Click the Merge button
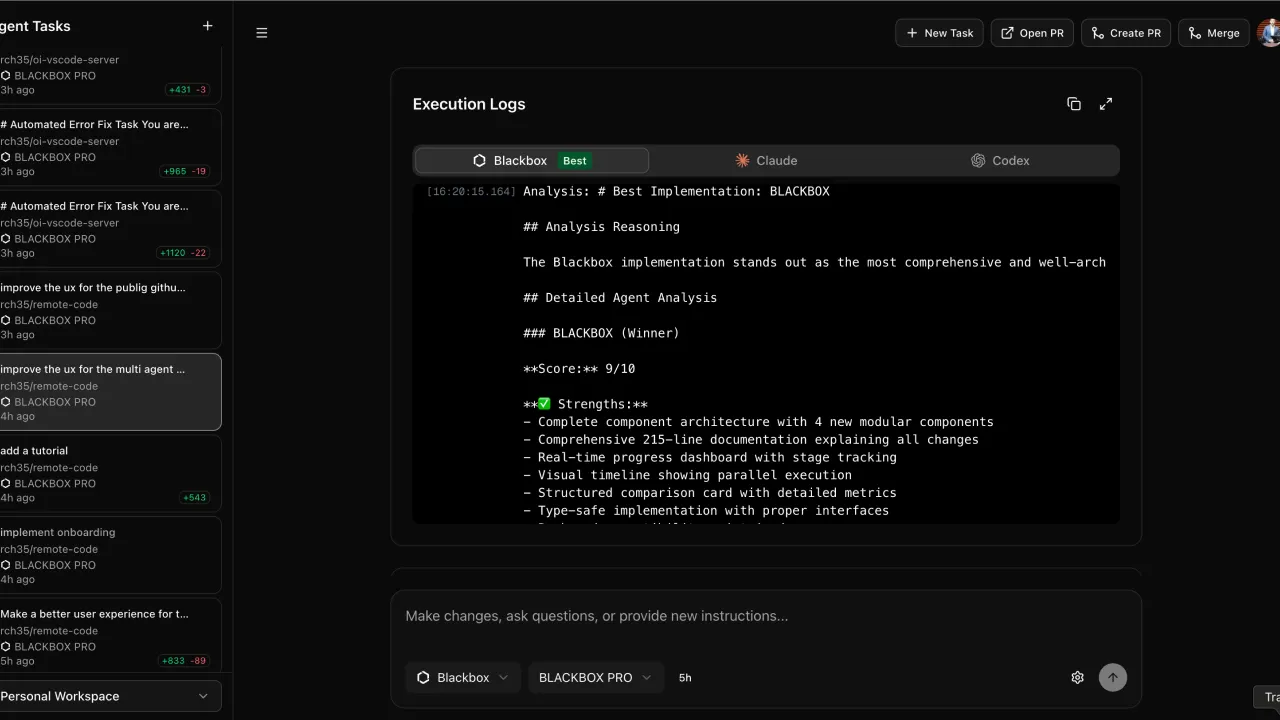Image resolution: width=1280 pixels, height=720 pixels. click(x=1213, y=32)
